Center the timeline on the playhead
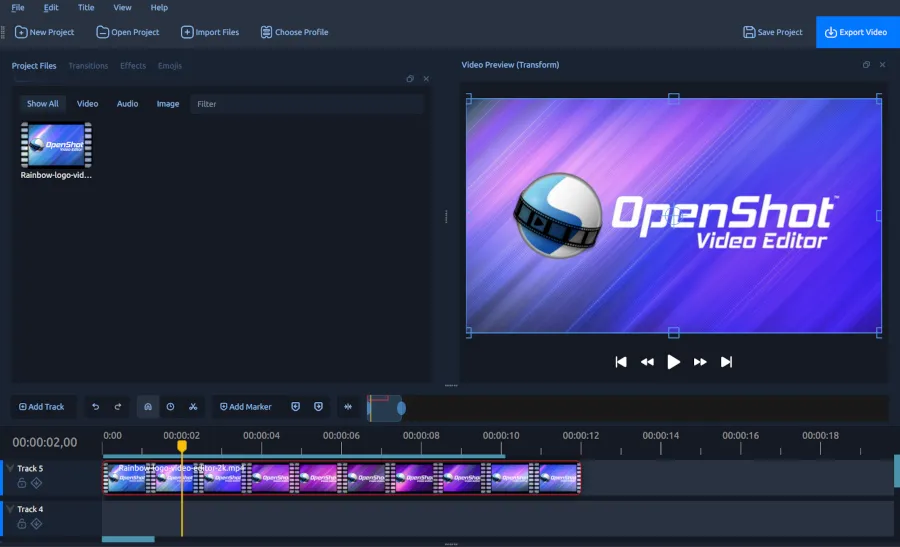 pos(348,407)
